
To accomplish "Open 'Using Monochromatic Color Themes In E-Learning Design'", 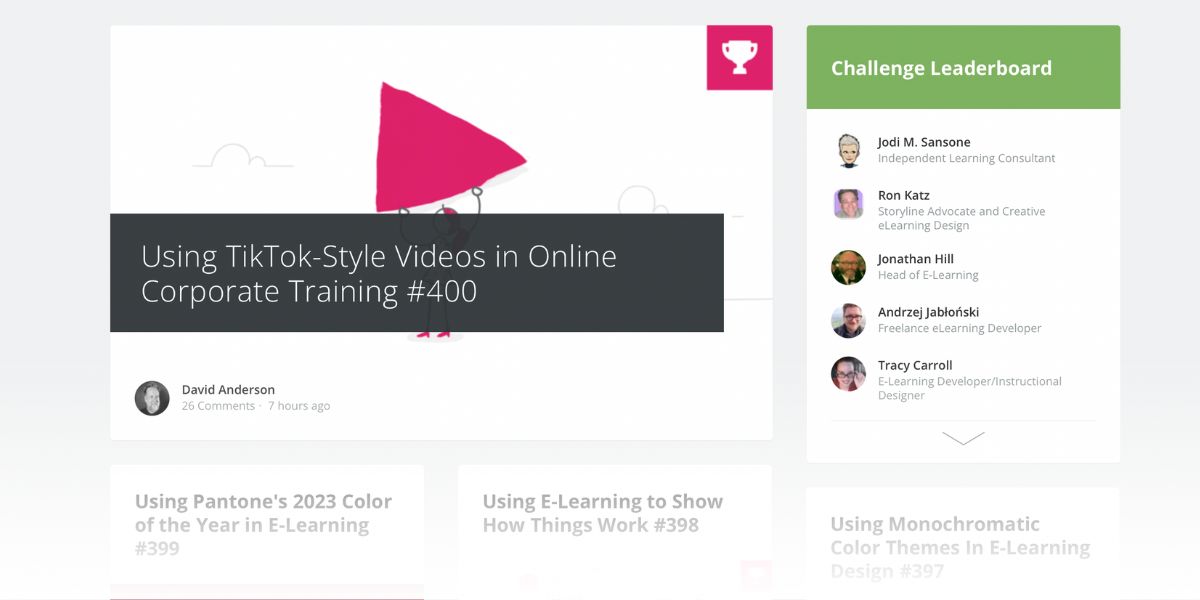I will click(959, 547).
